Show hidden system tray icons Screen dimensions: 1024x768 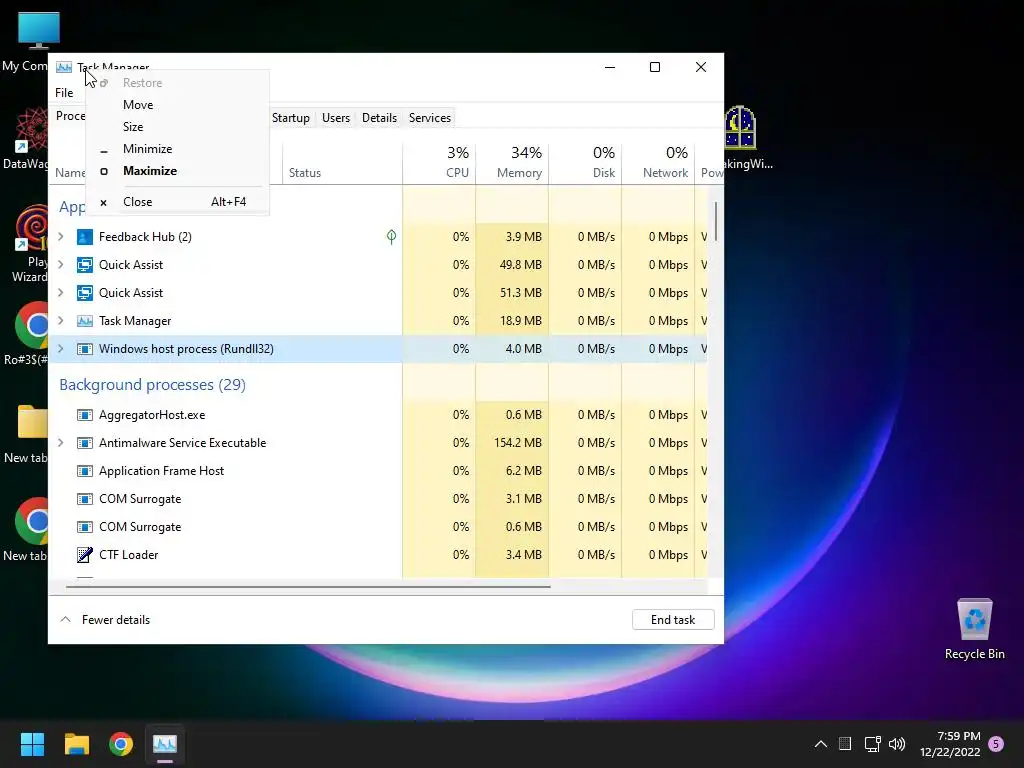[821, 744]
